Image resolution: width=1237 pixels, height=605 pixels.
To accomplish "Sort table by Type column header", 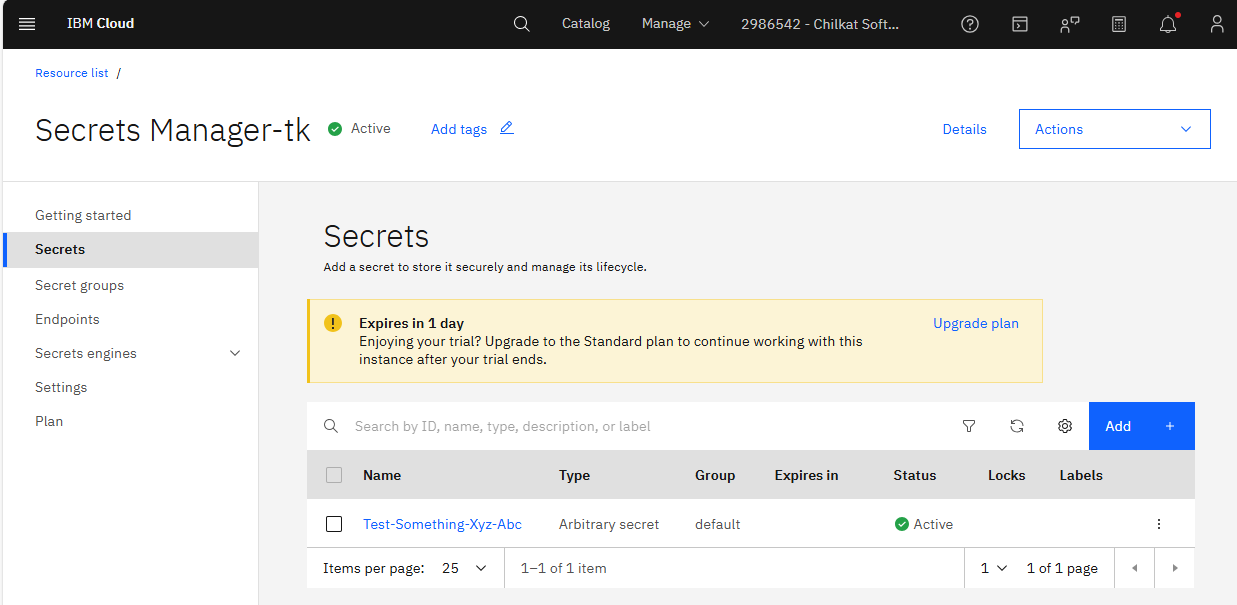I will pos(574,475).
